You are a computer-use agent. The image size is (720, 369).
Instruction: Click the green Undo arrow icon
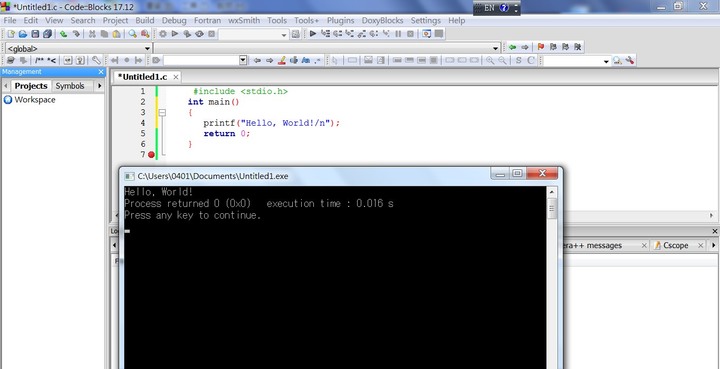click(x=63, y=34)
